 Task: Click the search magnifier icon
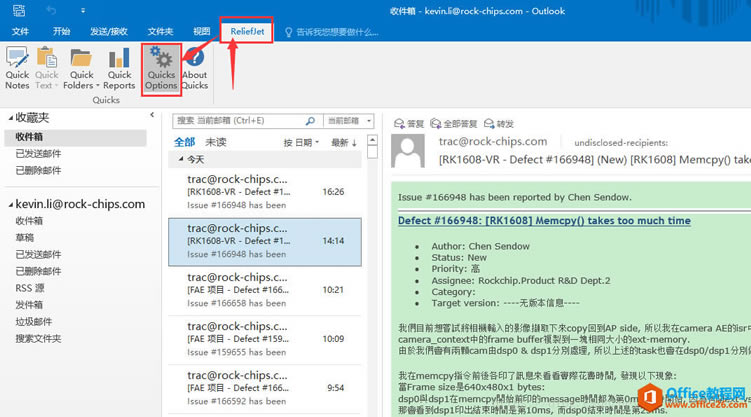[x=310, y=121]
